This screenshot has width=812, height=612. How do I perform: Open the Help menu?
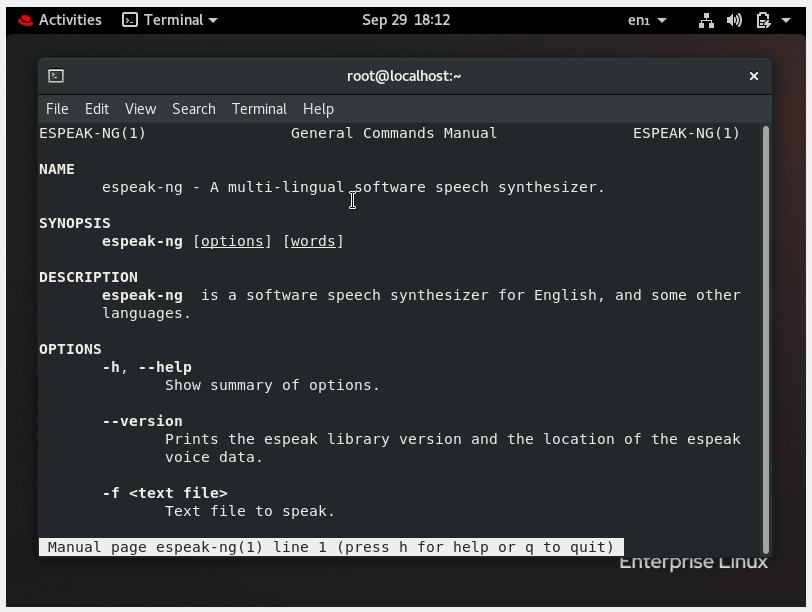[317, 109]
